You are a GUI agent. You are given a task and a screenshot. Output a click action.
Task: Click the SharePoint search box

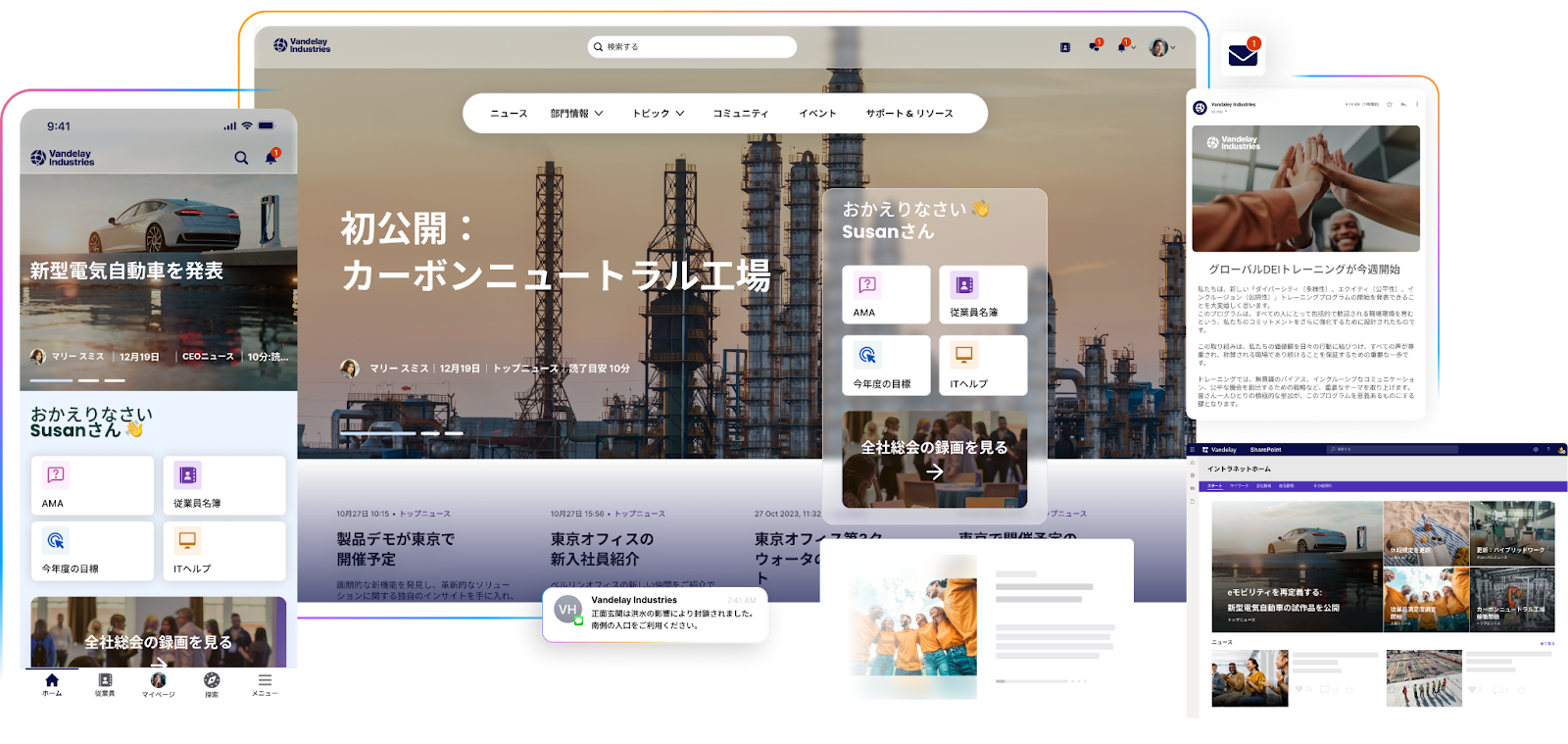[1393, 450]
